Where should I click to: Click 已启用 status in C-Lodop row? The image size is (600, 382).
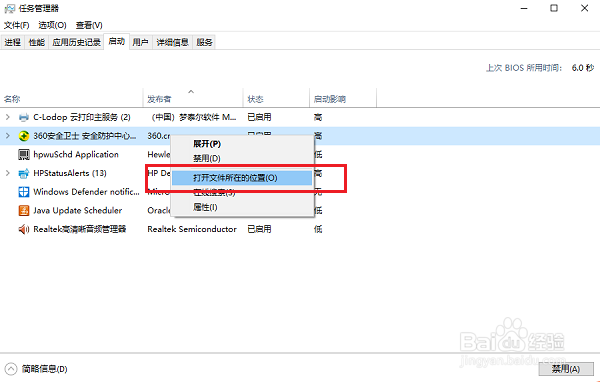(259, 117)
